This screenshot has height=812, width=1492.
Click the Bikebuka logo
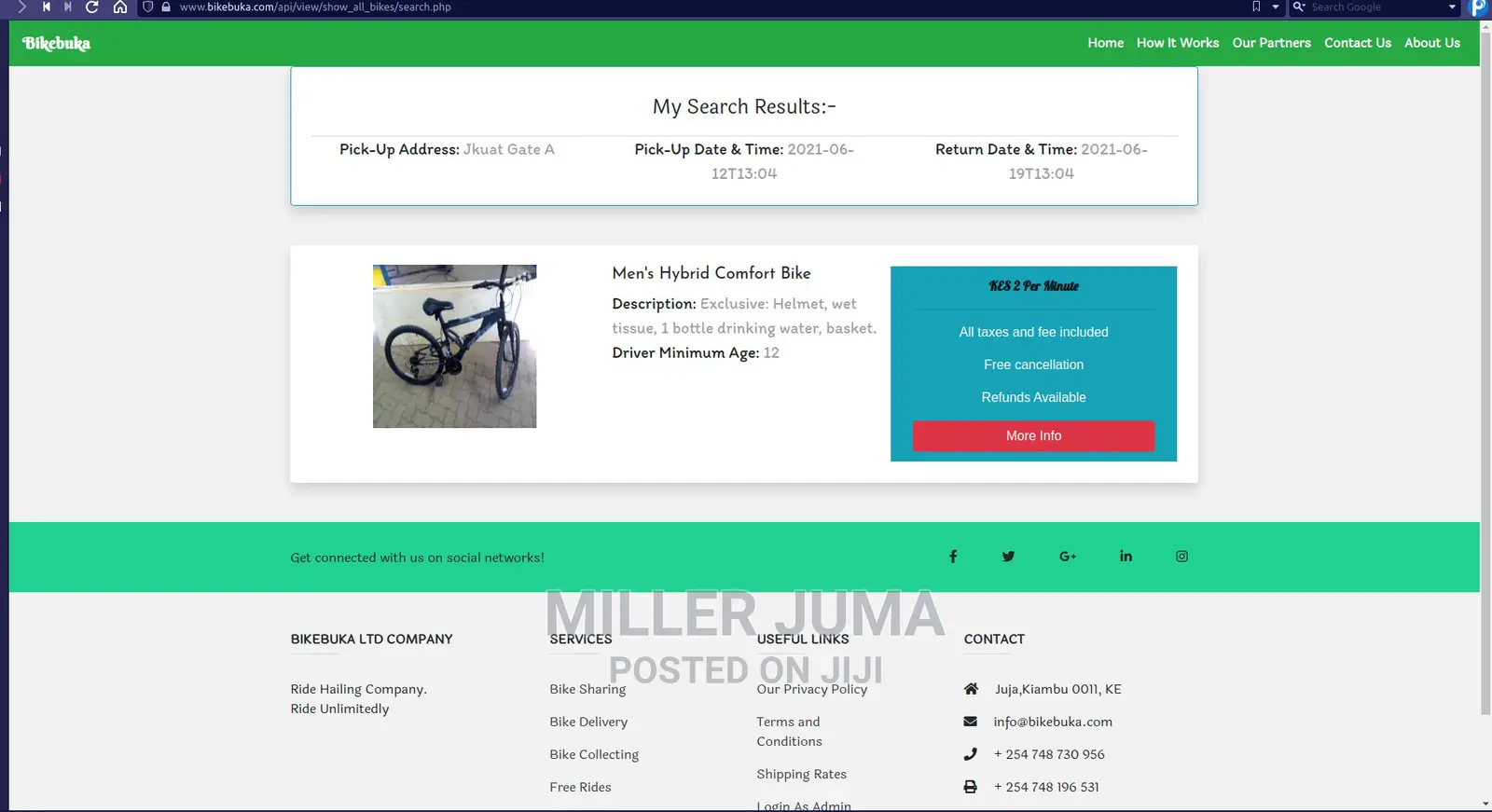(56, 43)
